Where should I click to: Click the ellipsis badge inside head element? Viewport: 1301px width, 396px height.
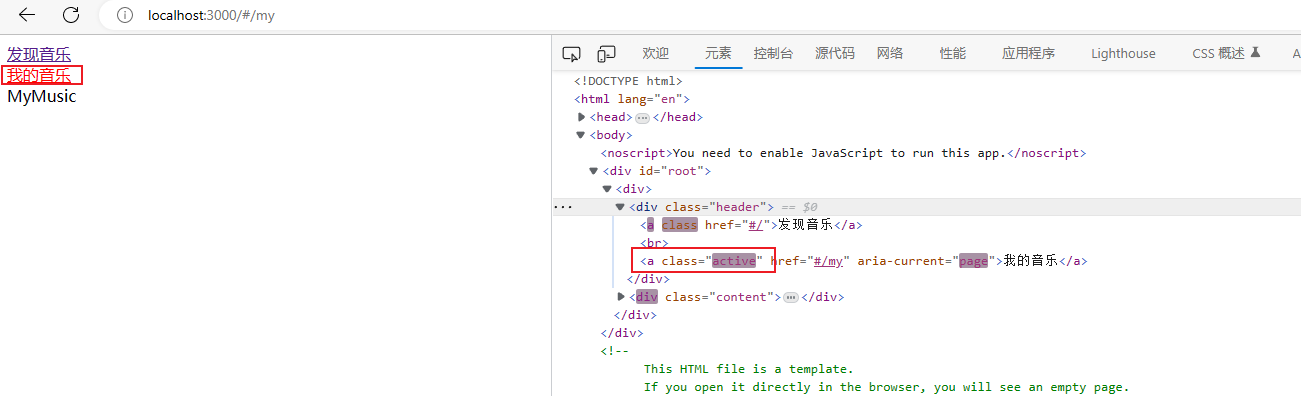(643, 117)
